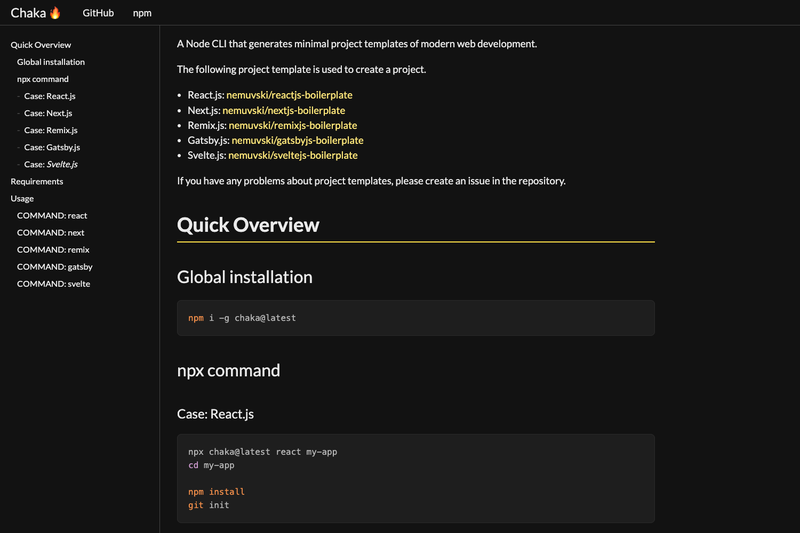Select Global installation in sidebar

point(51,62)
